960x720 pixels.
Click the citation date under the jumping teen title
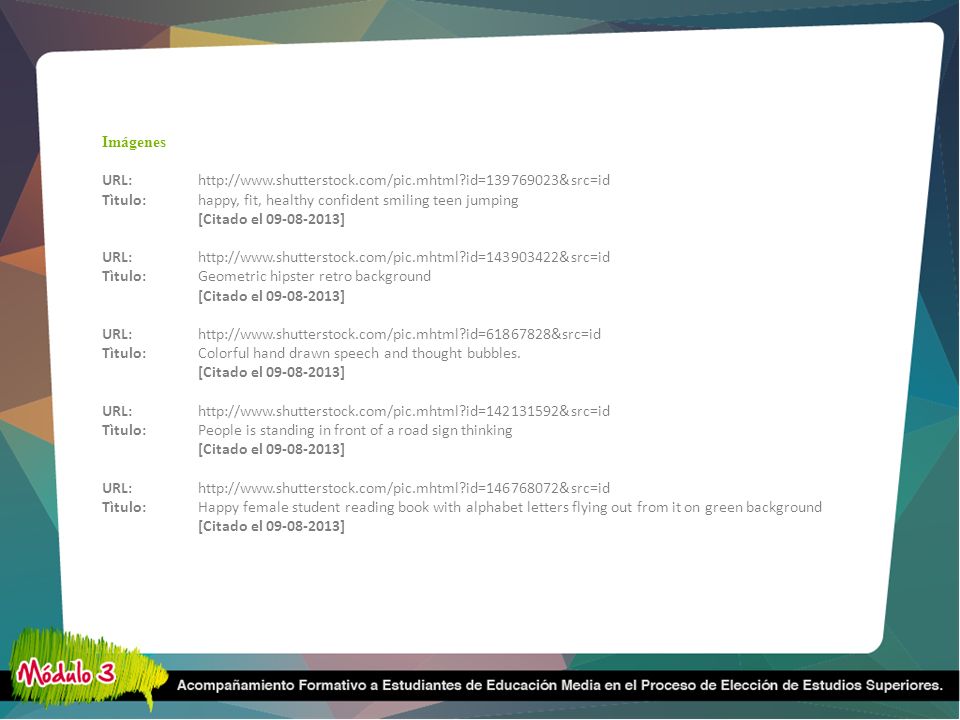(x=271, y=219)
